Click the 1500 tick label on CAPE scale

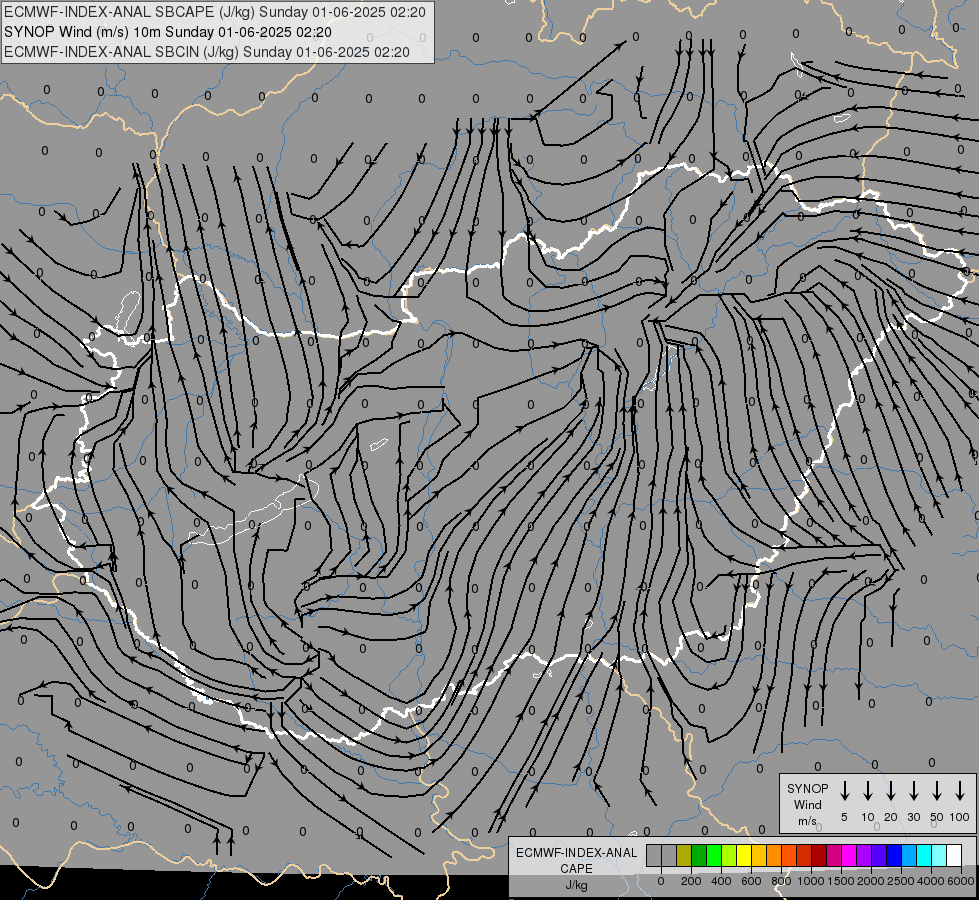click(840, 881)
